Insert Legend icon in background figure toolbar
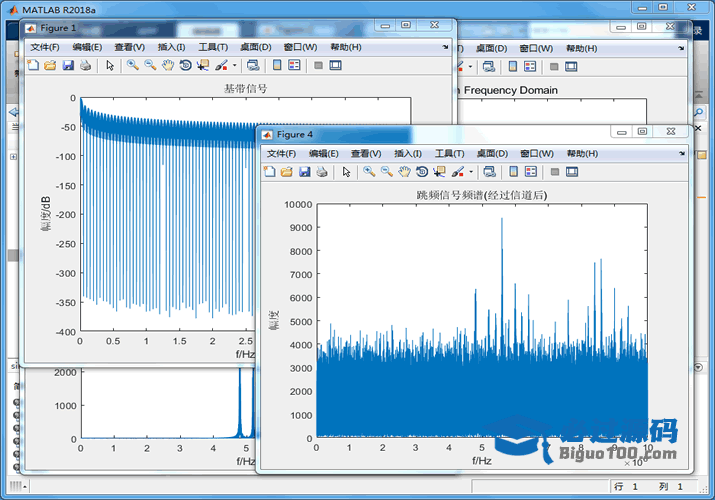This screenshot has height=500, width=715. pos(530,67)
